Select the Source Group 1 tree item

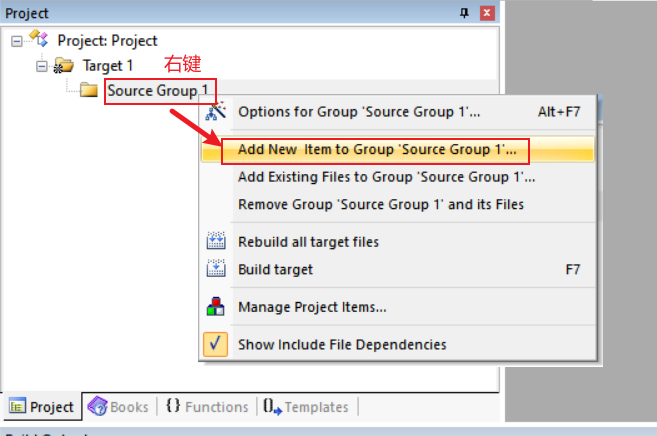(x=158, y=90)
